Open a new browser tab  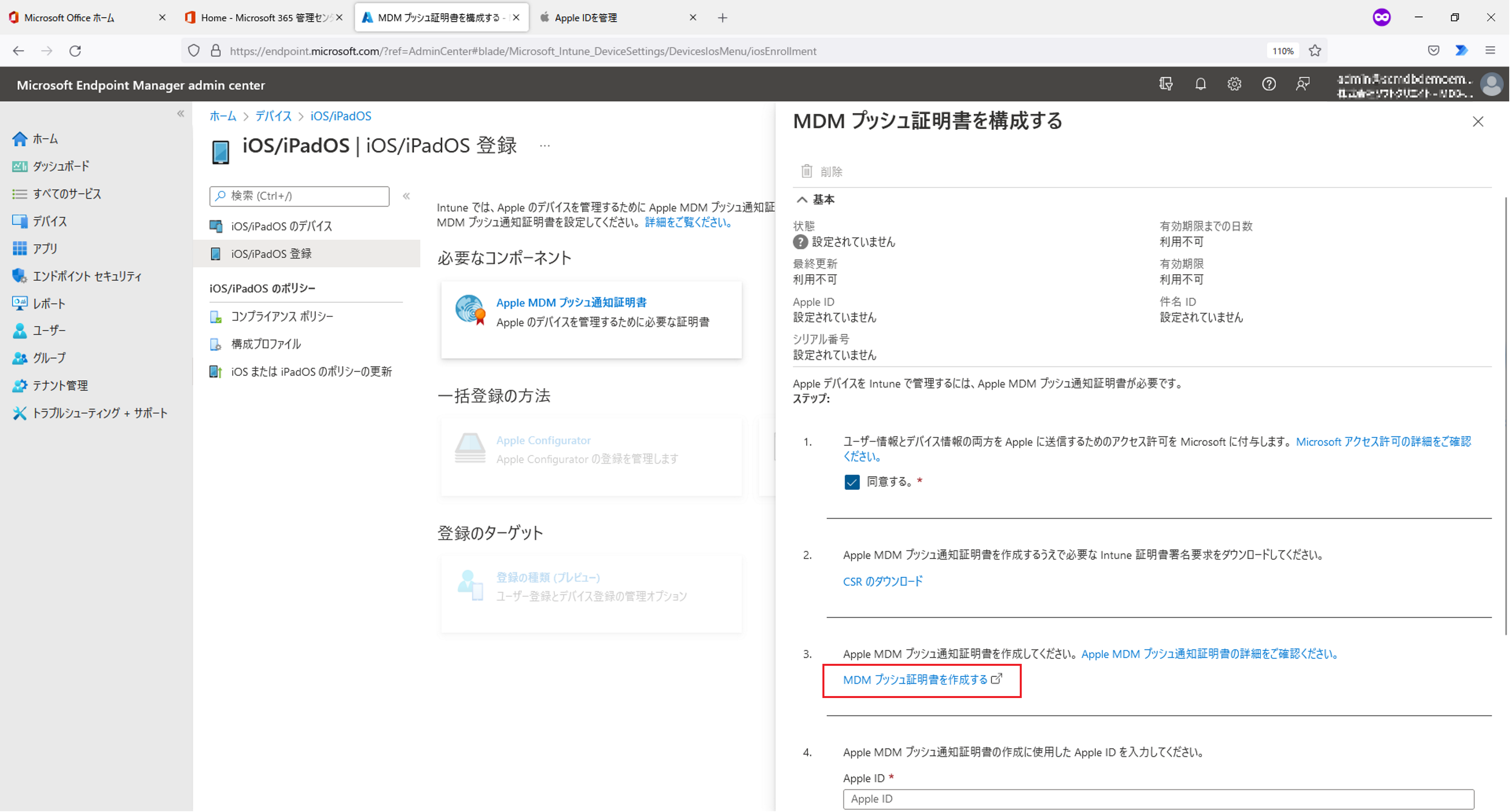click(722, 18)
